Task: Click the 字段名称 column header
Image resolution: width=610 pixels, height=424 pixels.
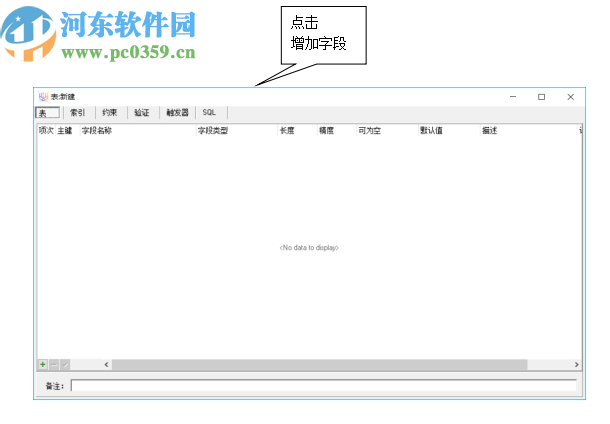Action: (138, 130)
